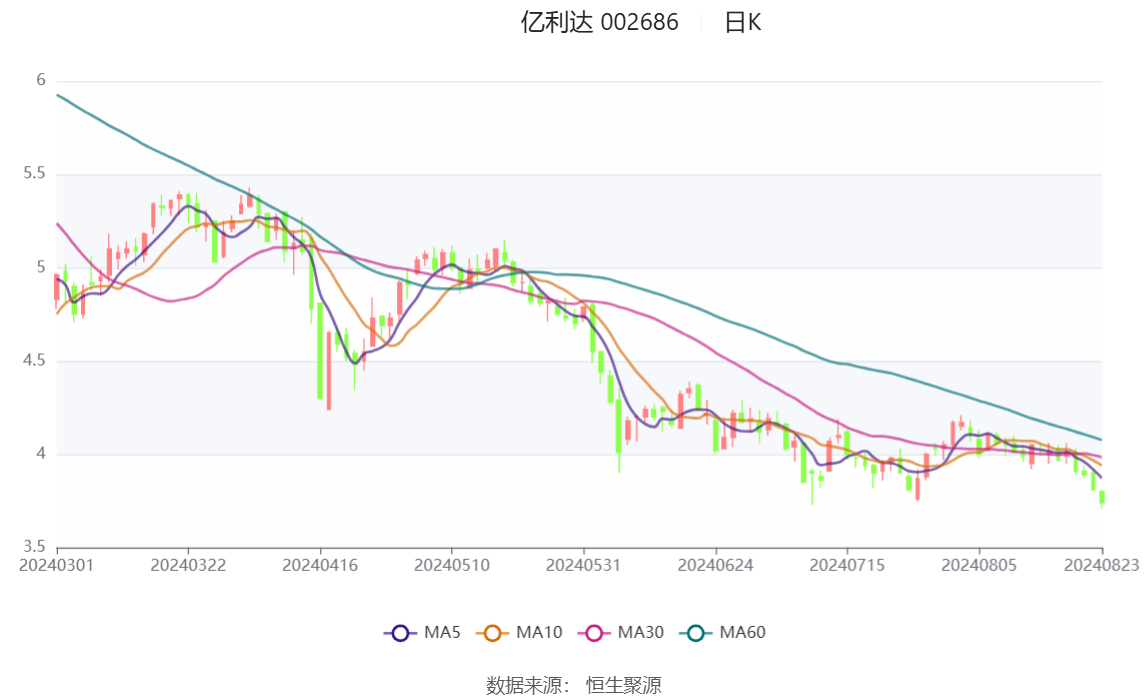Click the pink MA30 legend marker circle

click(x=594, y=633)
